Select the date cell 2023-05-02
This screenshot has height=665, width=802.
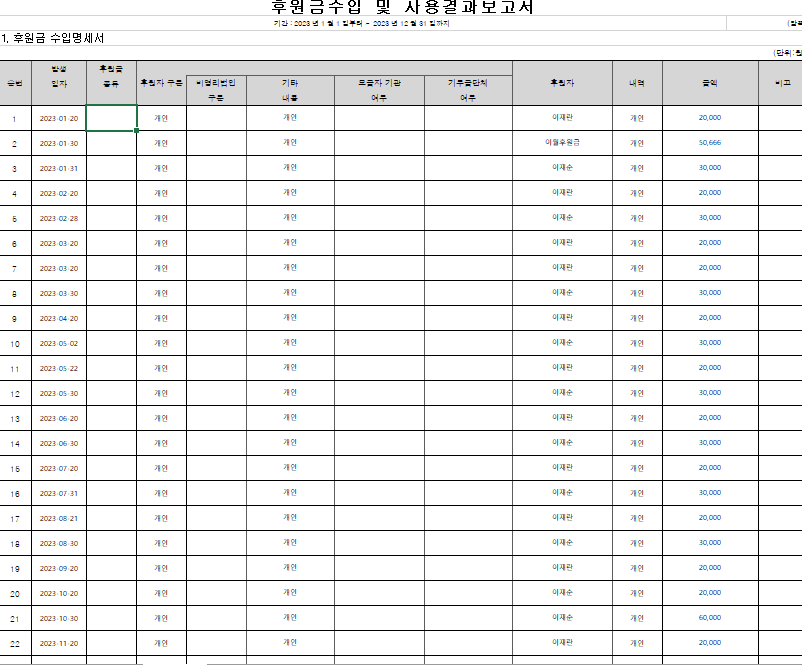pyautogui.click(x=59, y=343)
